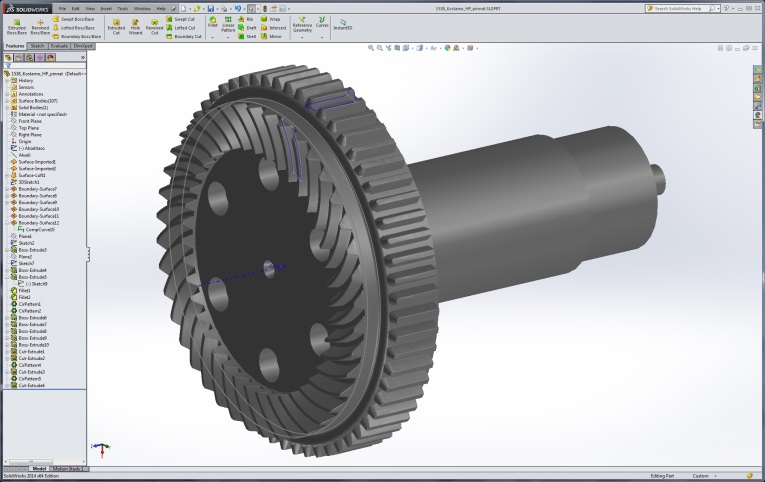This screenshot has width=765, height=482.
Task: Open the Tools menu
Action: 122,9
